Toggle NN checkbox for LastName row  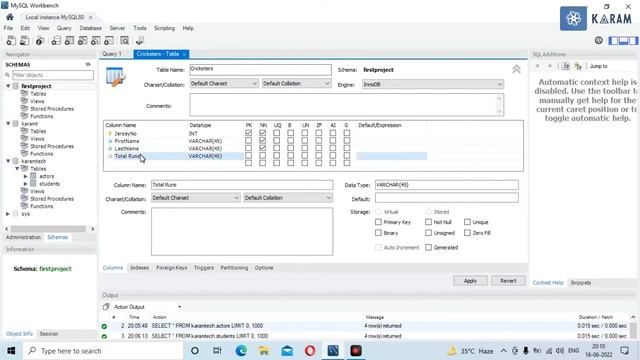tap(262, 148)
